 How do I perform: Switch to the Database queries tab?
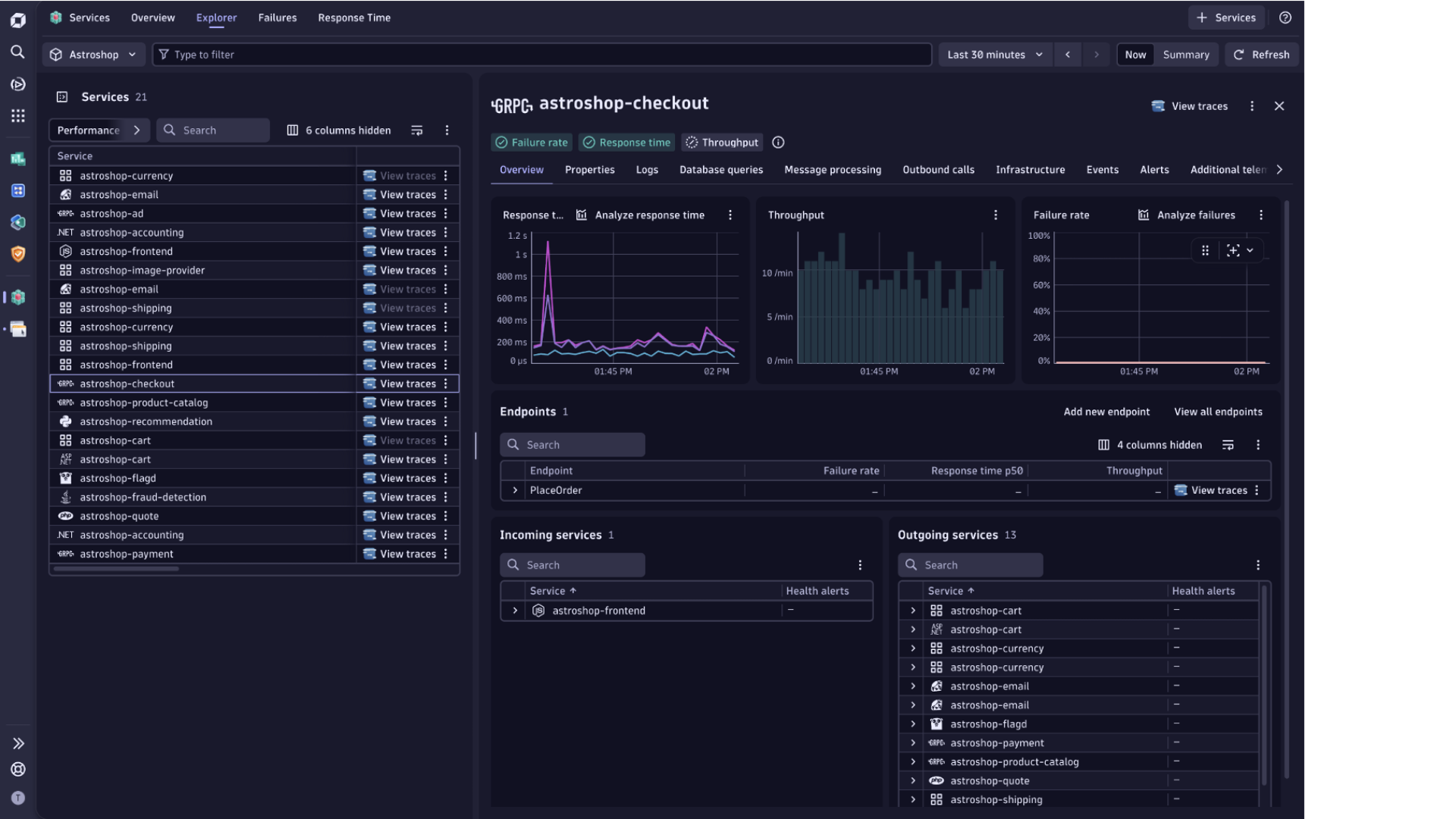click(x=720, y=169)
